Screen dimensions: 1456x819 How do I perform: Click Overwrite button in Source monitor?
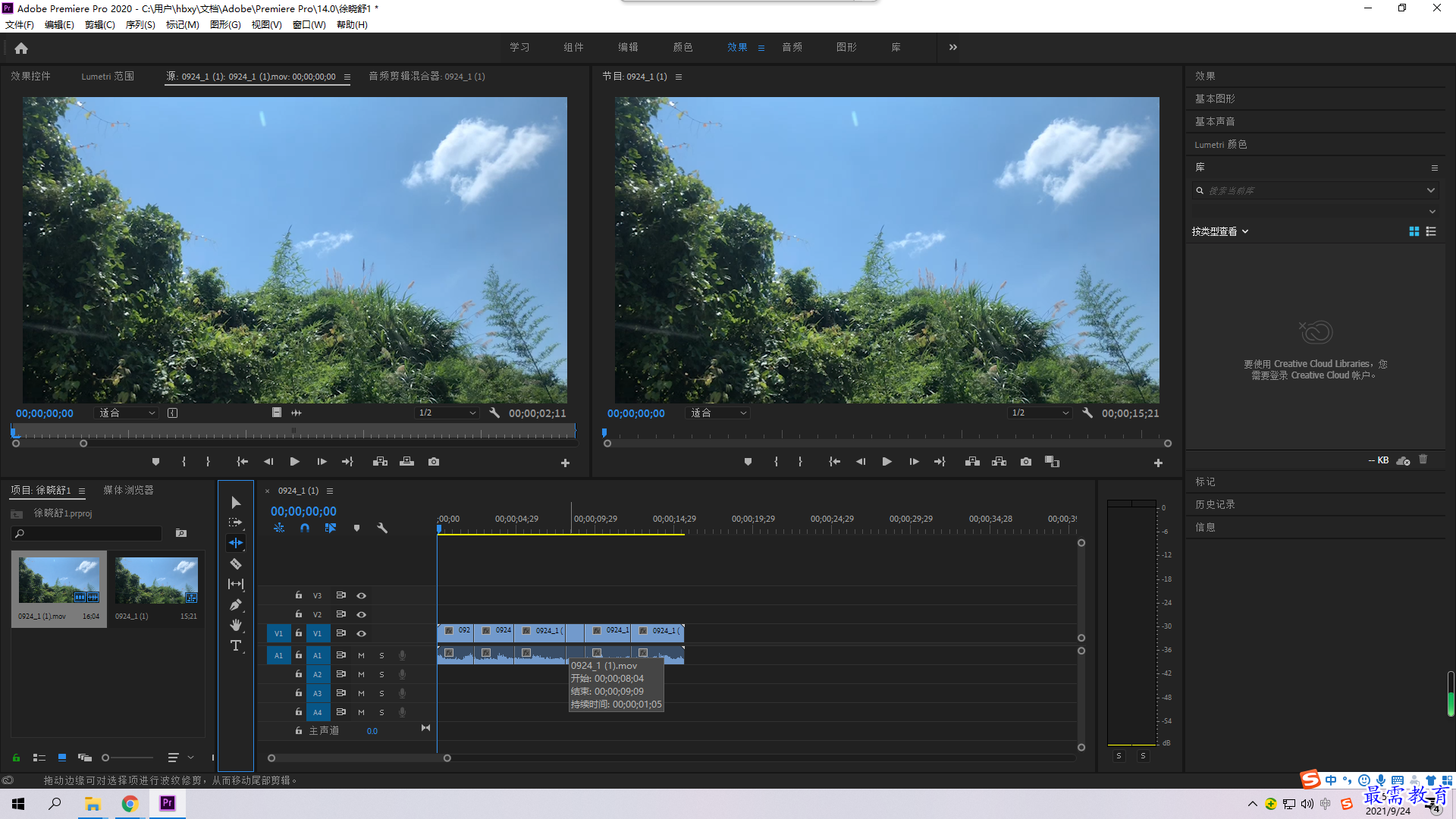click(x=407, y=462)
